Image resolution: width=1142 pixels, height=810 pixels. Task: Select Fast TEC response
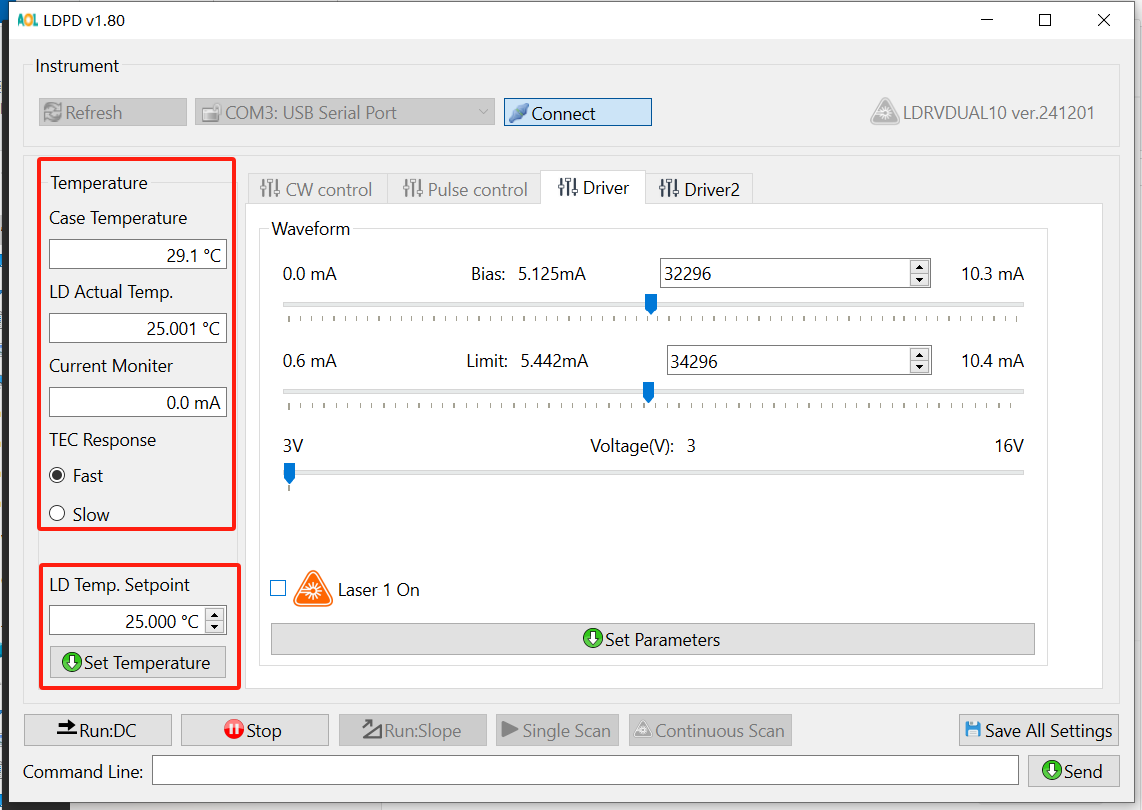click(58, 476)
